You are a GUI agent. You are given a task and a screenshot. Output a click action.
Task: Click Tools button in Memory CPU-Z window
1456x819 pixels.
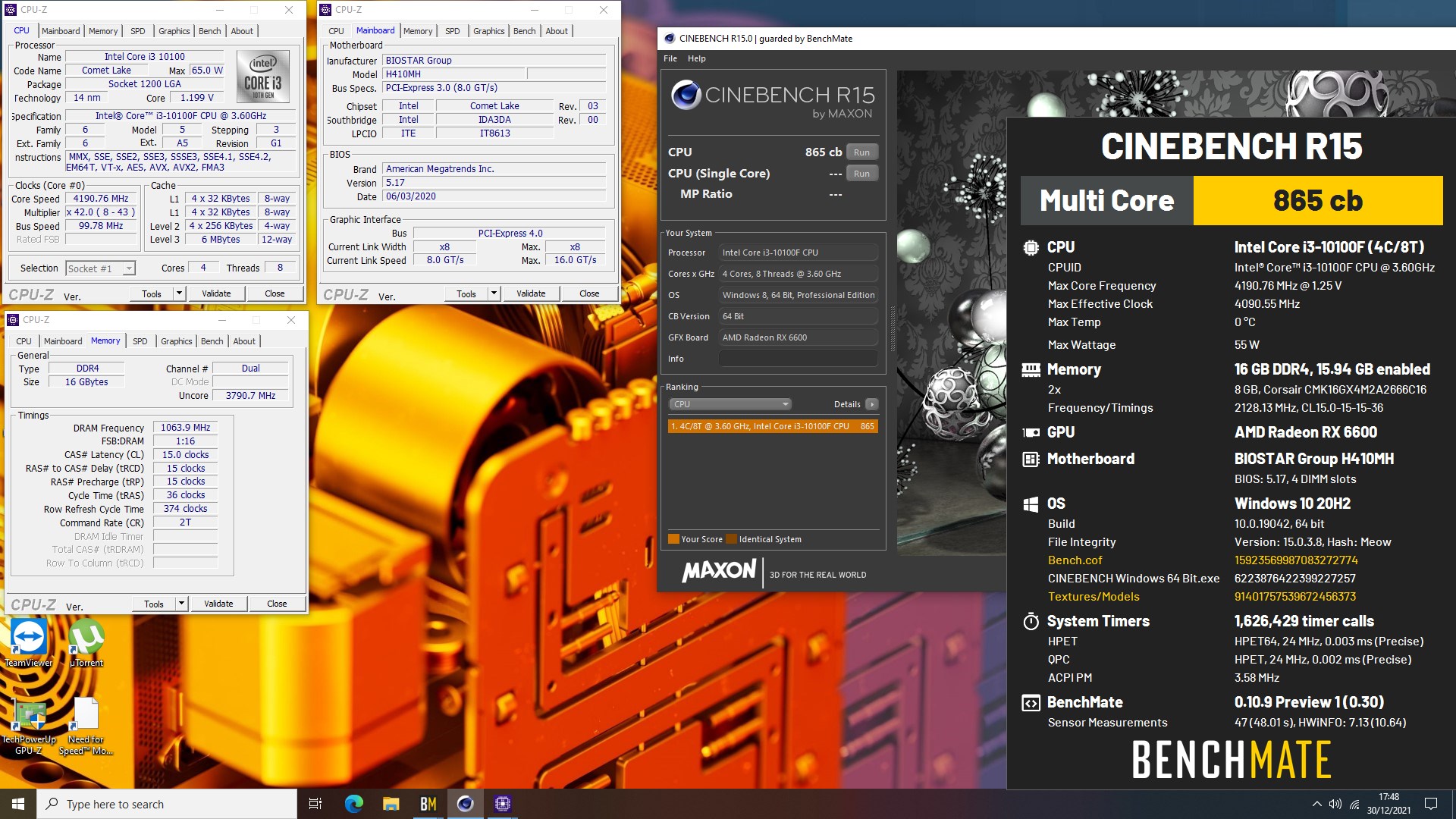154,604
